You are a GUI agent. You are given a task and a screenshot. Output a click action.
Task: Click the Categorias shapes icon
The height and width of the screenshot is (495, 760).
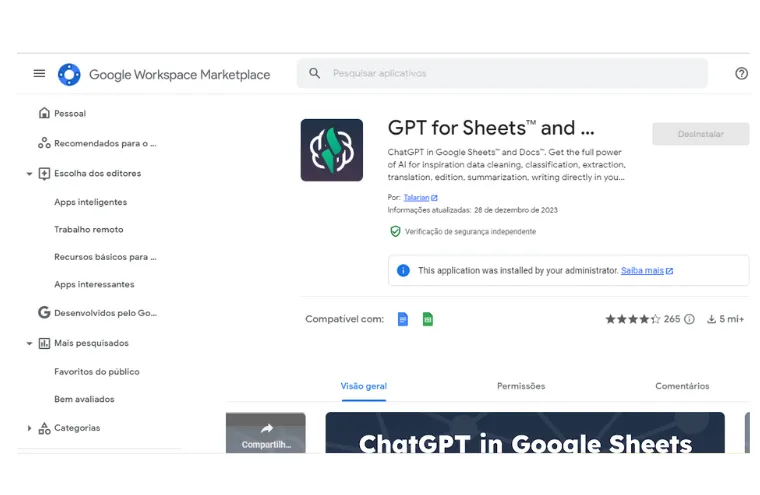click(44, 428)
